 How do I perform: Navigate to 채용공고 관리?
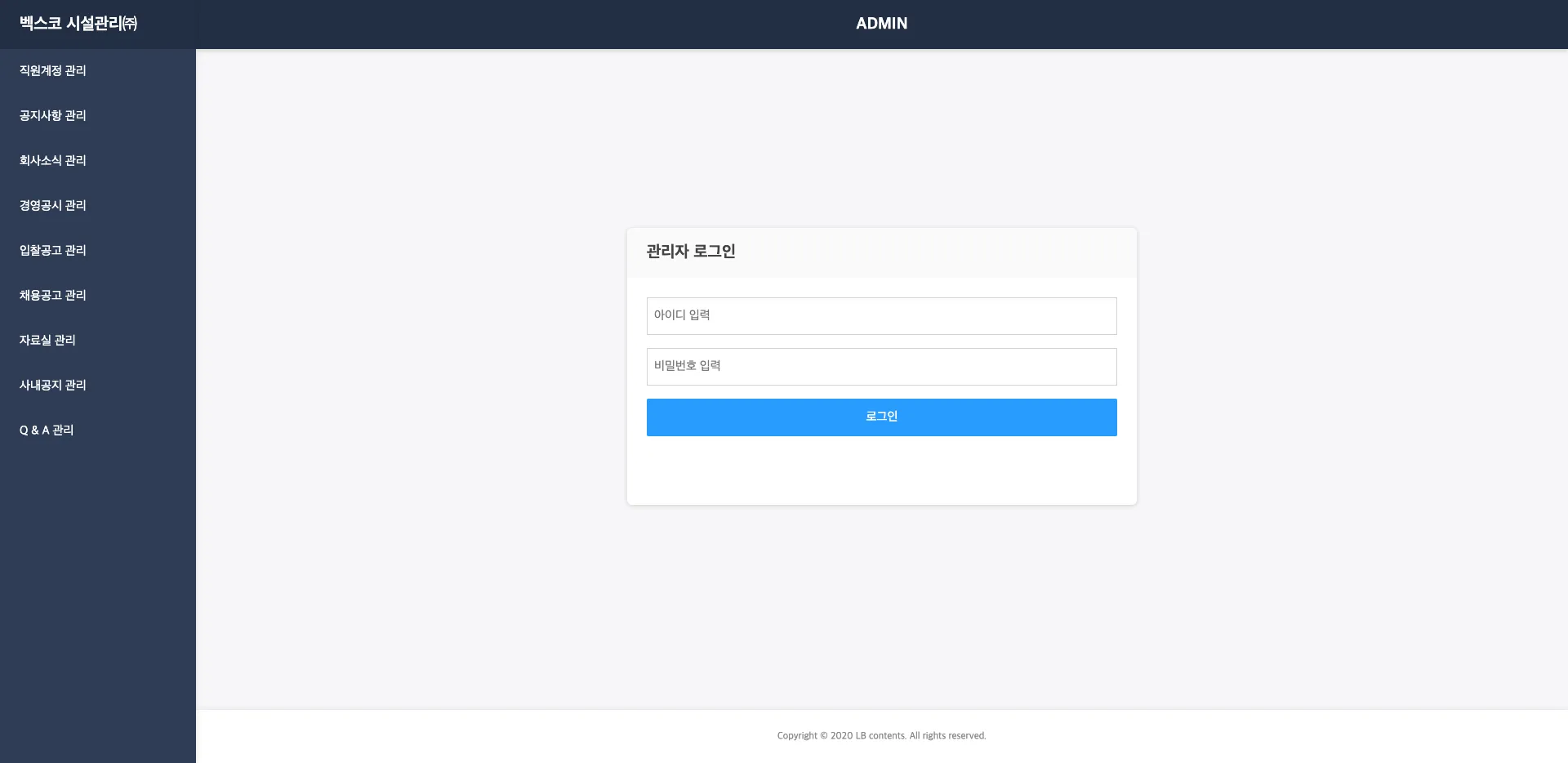[x=53, y=296]
